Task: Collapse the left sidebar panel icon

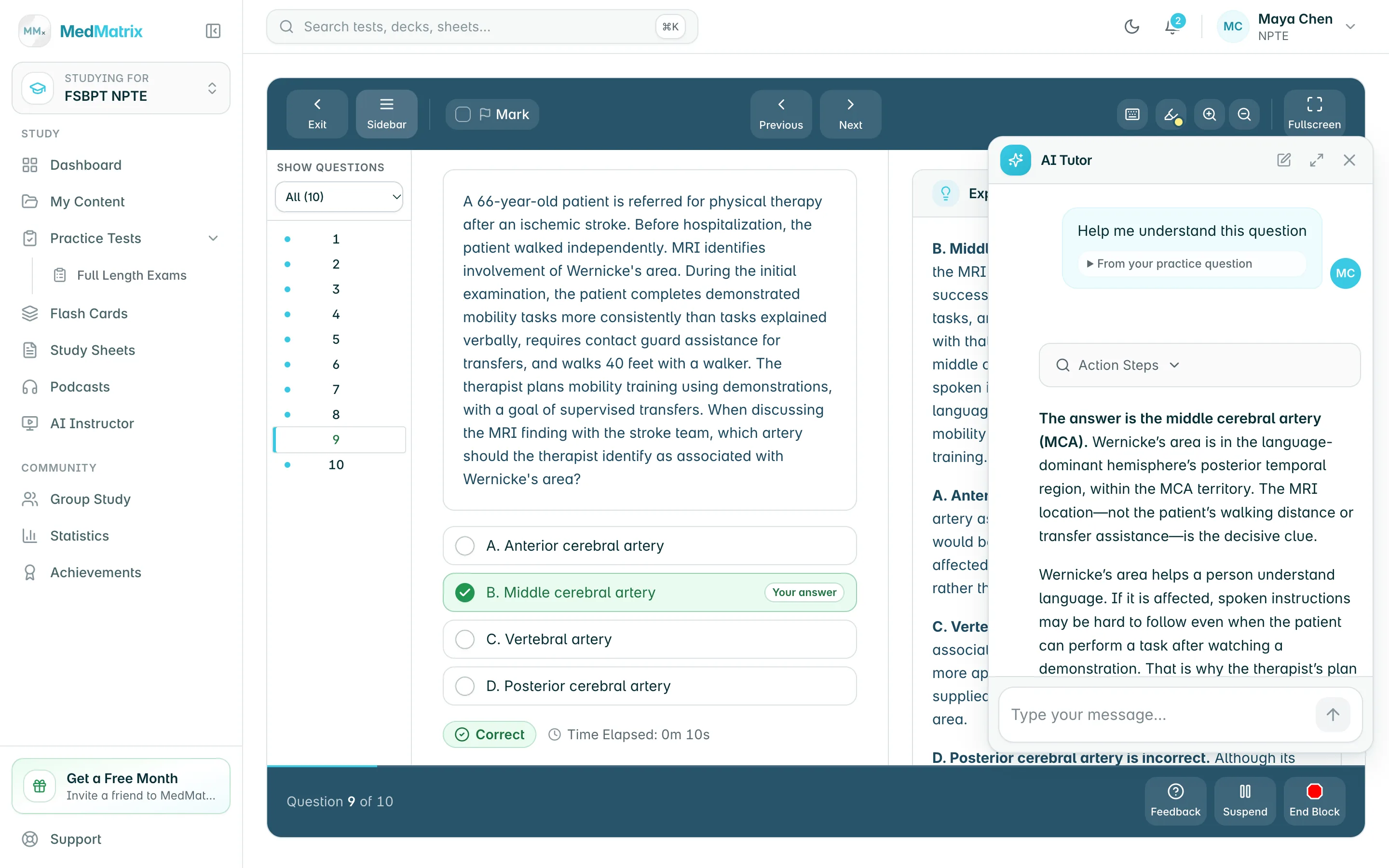Action: coord(213,30)
